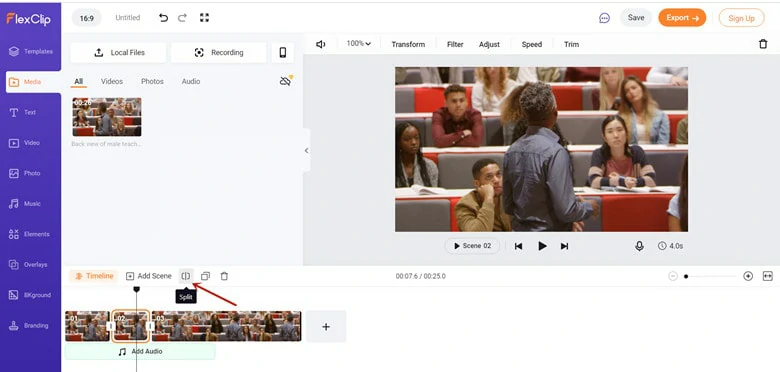Click the timeline zoom slider handle
Image resolution: width=780 pixels, height=372 pixels.
(x=686, y=276)
